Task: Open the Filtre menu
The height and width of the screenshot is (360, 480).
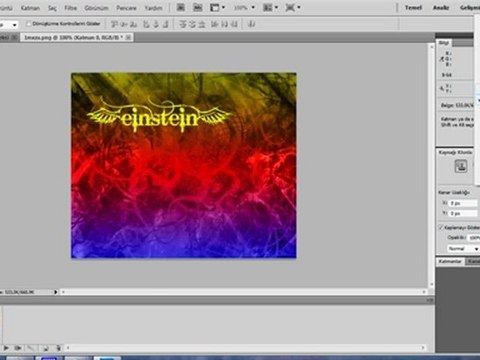Action: tap(70, 8)
